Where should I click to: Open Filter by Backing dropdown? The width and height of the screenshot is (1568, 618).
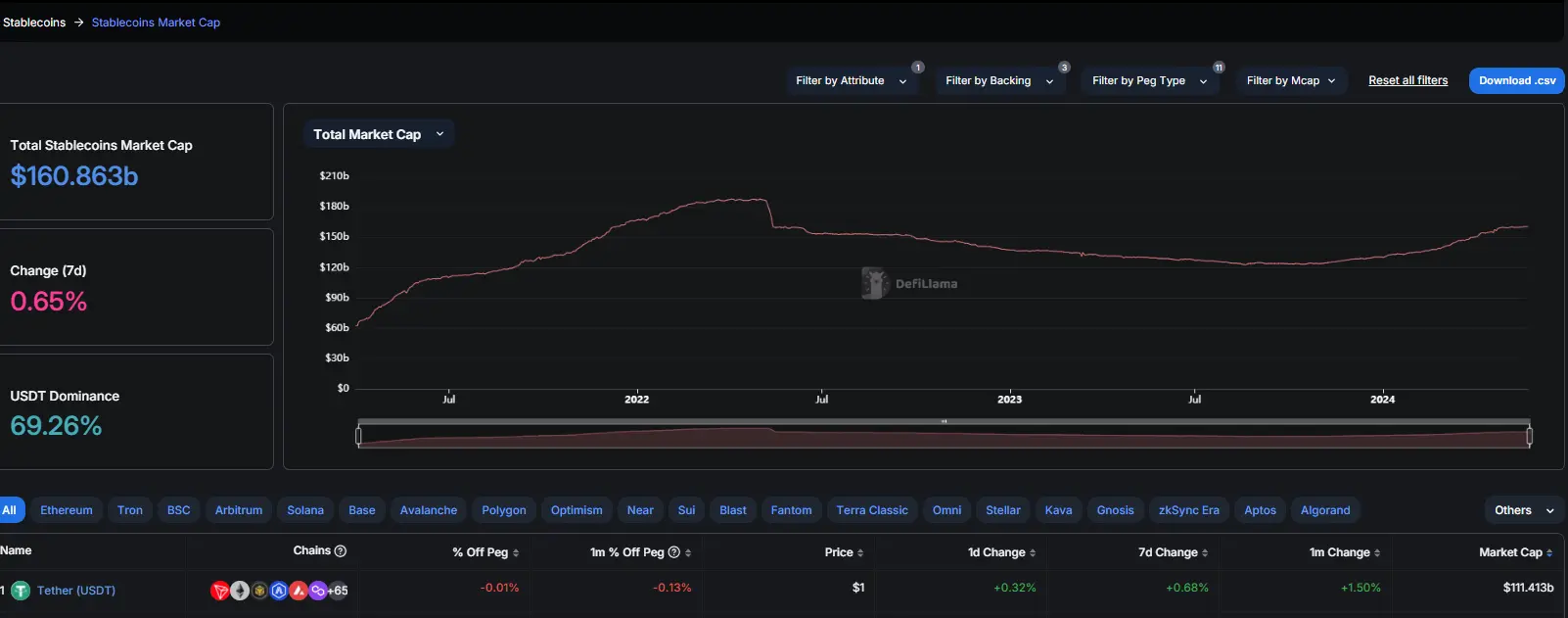point(999,80)
